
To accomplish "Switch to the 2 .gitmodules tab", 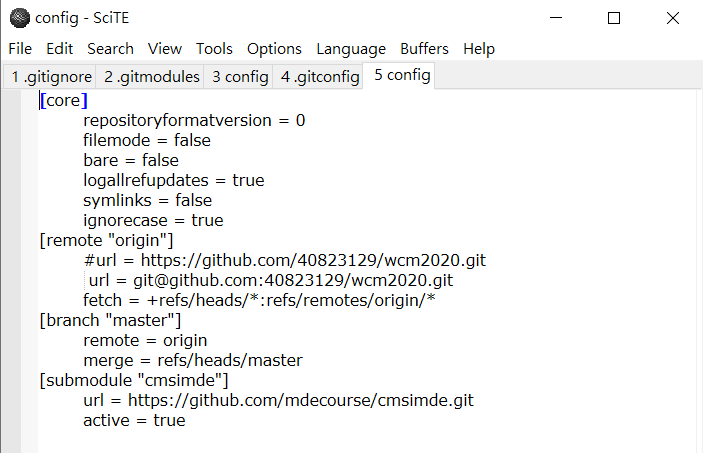I will click(152, 77).
